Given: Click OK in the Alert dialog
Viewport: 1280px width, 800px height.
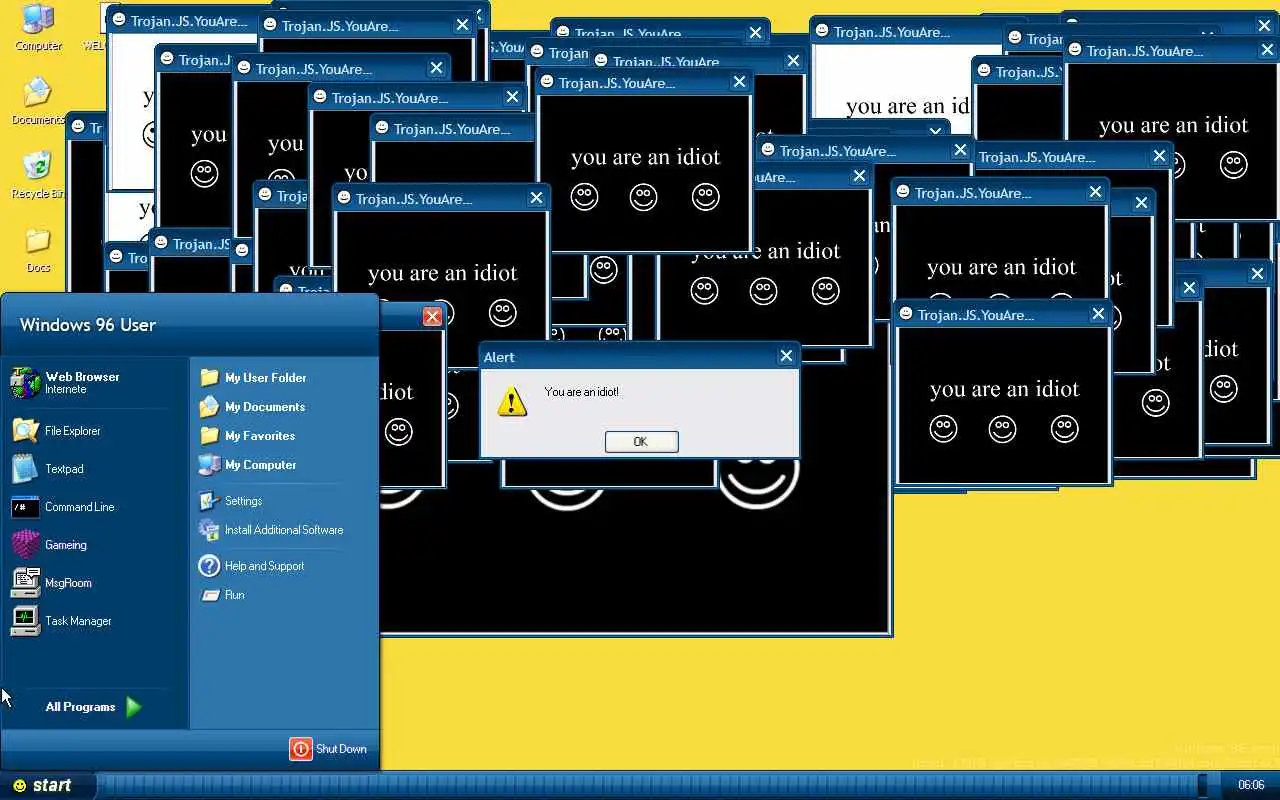Looking at the screenshot, I should click(x=641, y=442).
